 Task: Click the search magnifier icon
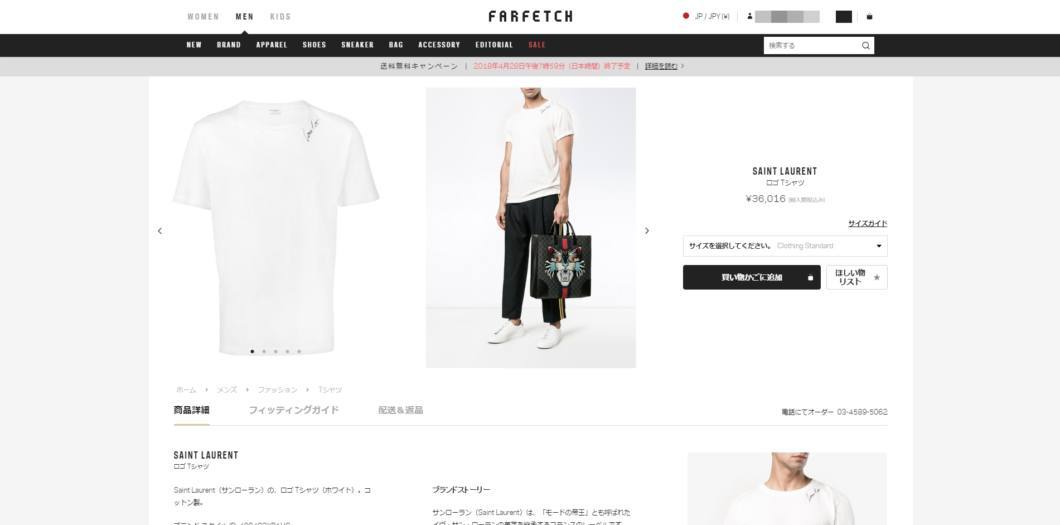point(865,46)
